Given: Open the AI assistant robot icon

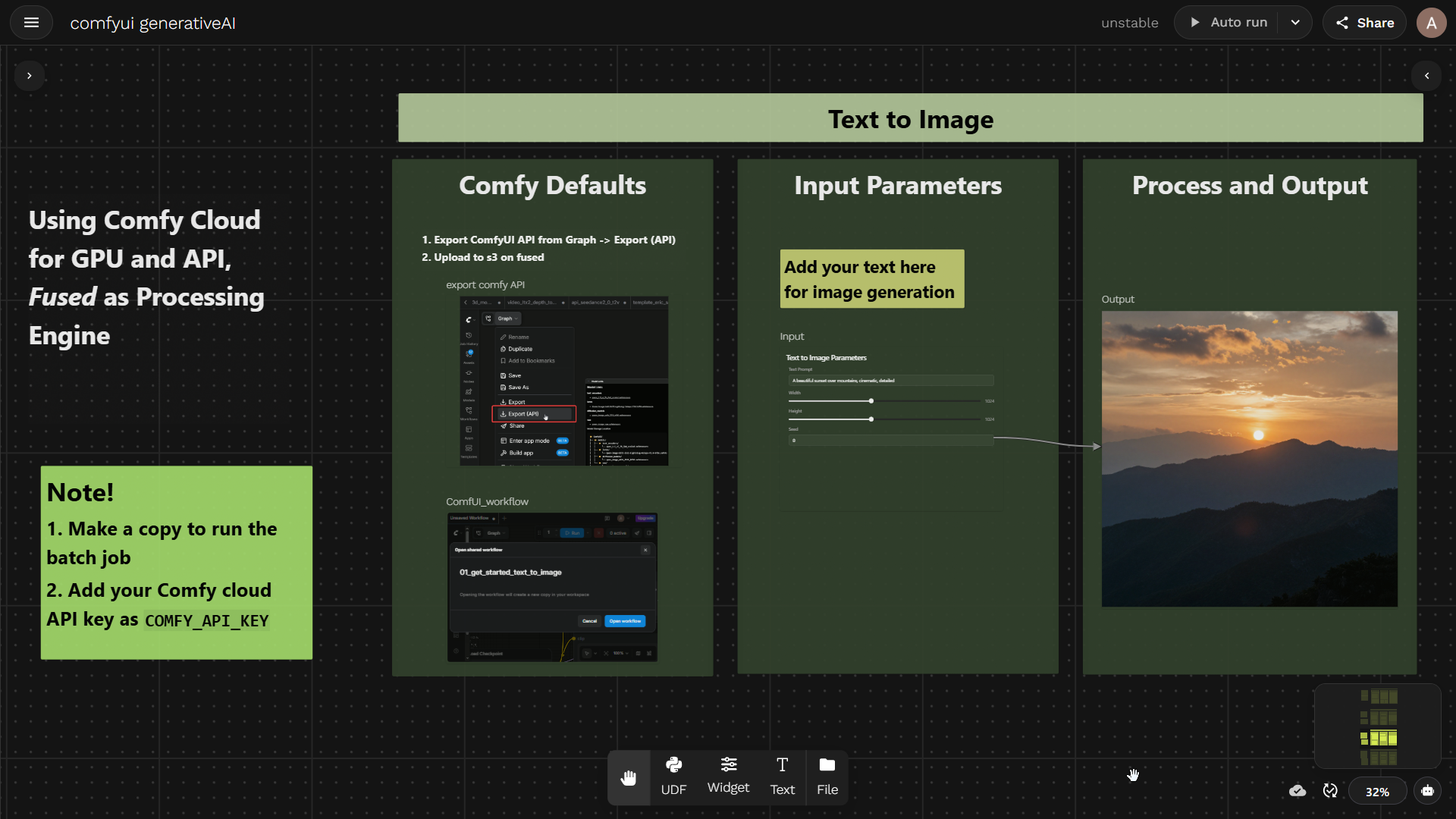Looking at the screenshot, I should 1427,791.
